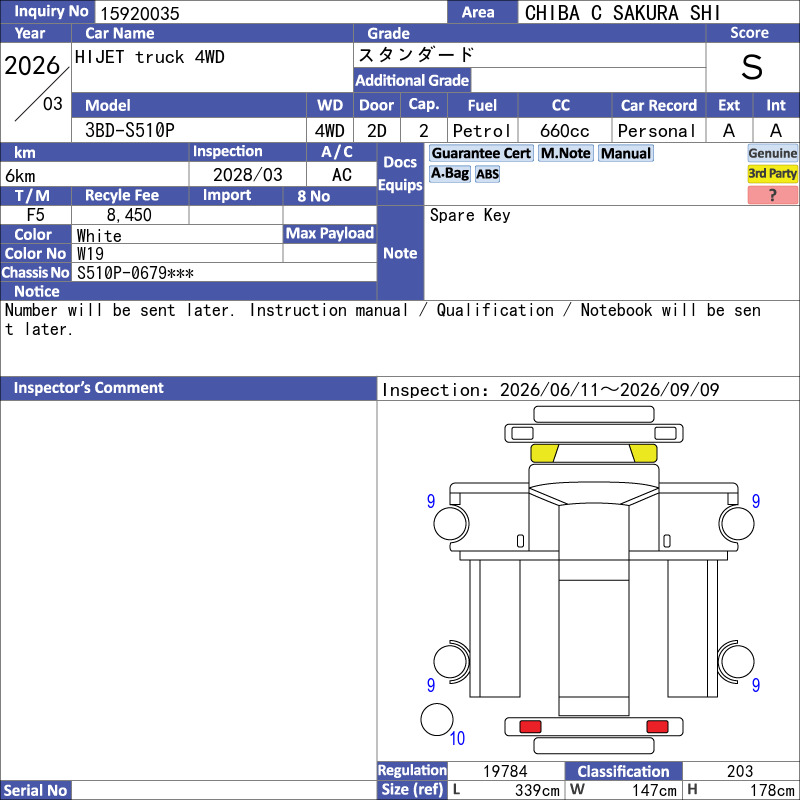Click the height value 178cm
The image size is (800, 800).
pos(772,790)
